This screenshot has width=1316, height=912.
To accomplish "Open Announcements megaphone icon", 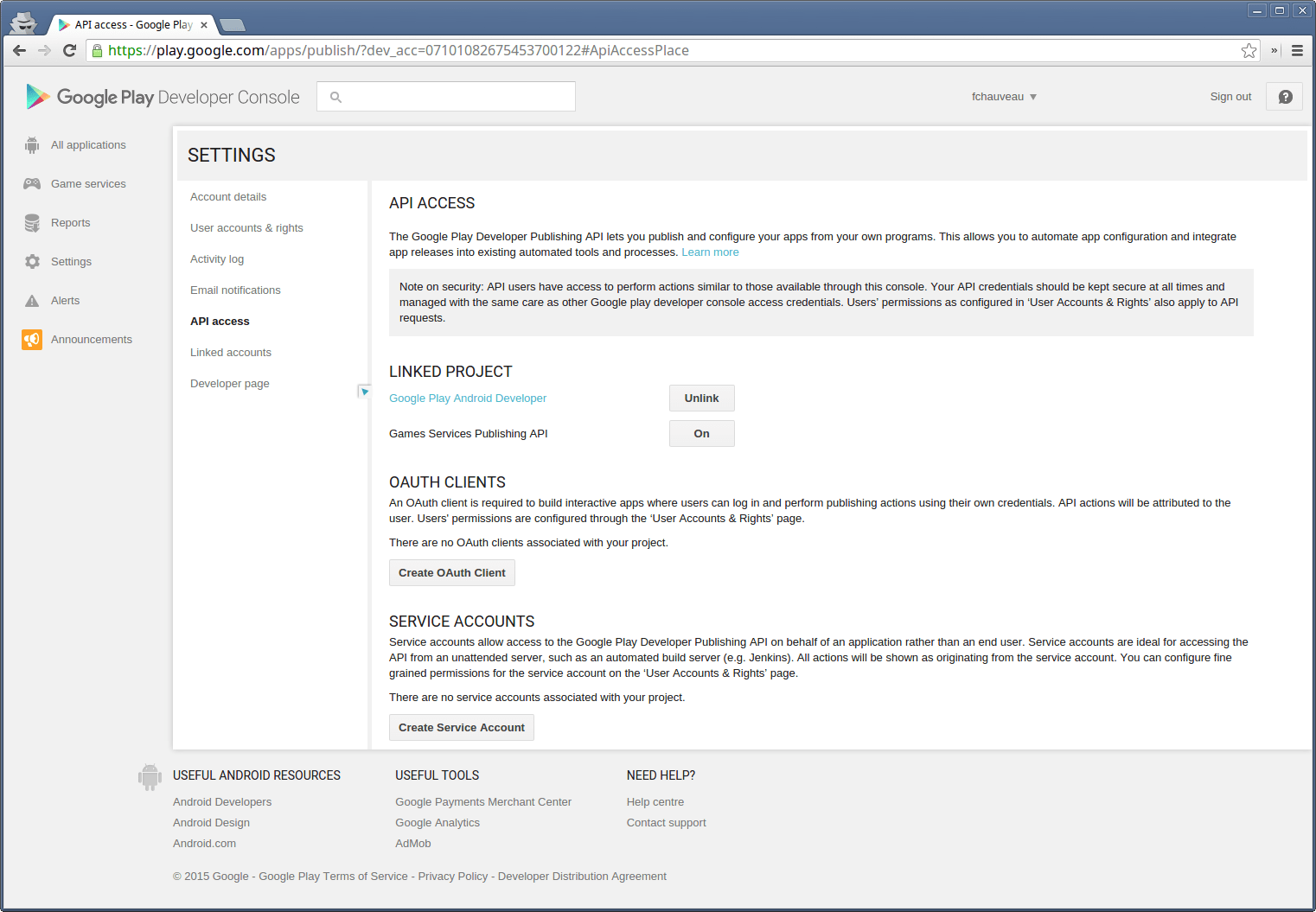I will click(x=32, y=340).
